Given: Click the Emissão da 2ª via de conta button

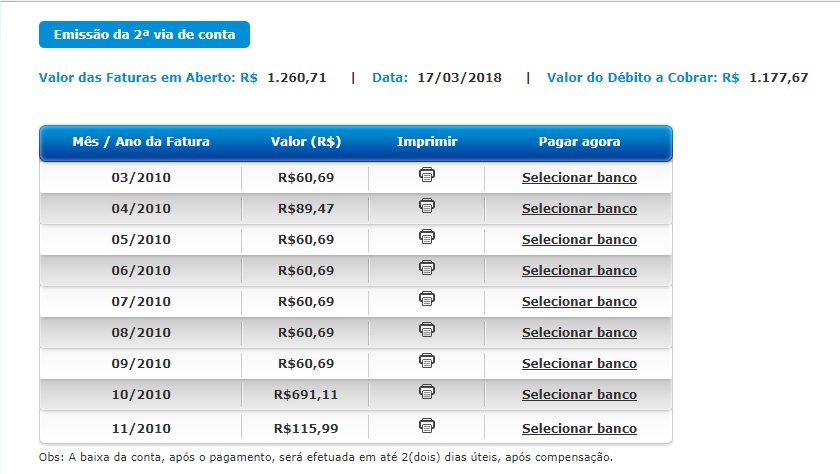Looking at the screenshot, I should pyautogui.click(x=144, y=35).
